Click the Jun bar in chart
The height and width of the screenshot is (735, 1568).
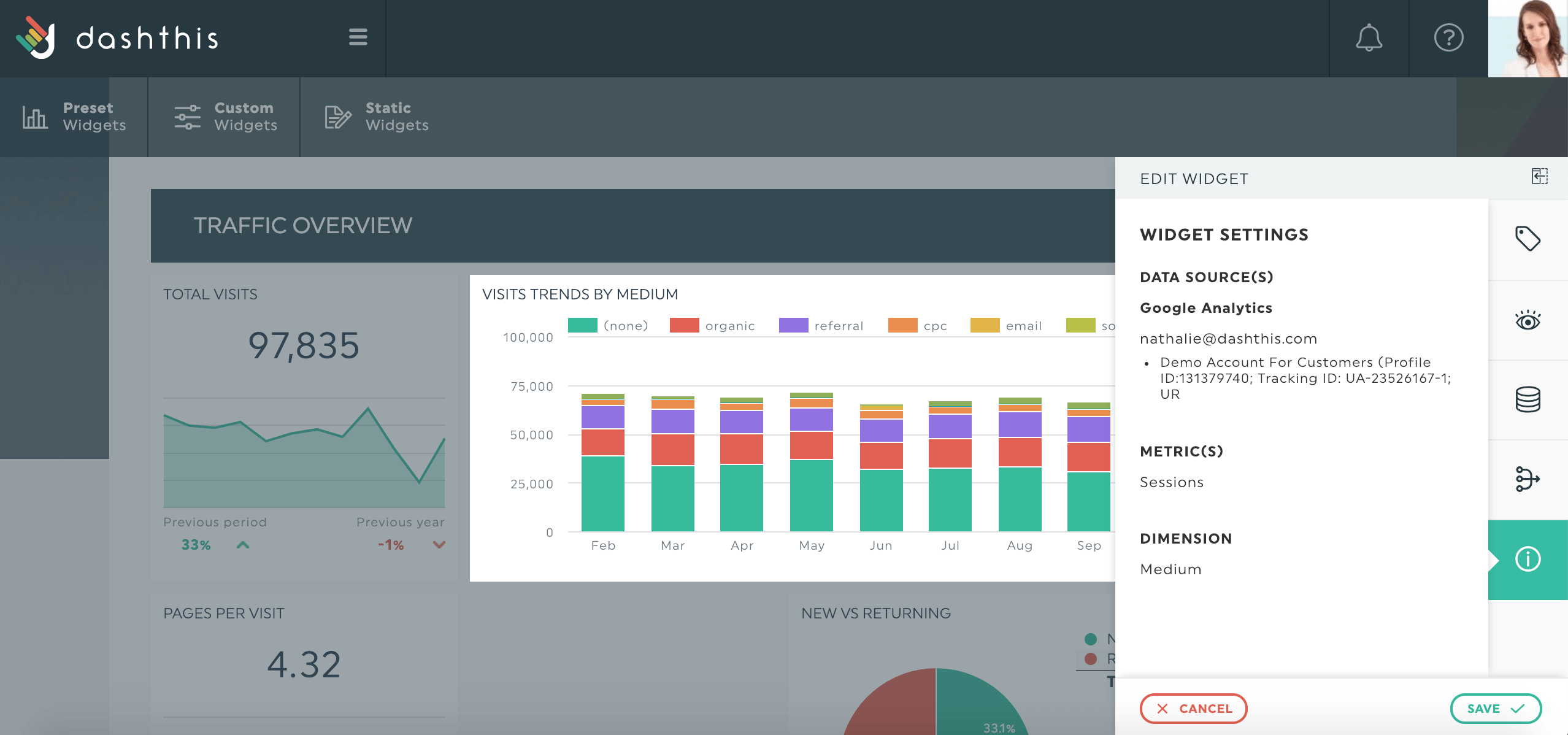point(882,468)
